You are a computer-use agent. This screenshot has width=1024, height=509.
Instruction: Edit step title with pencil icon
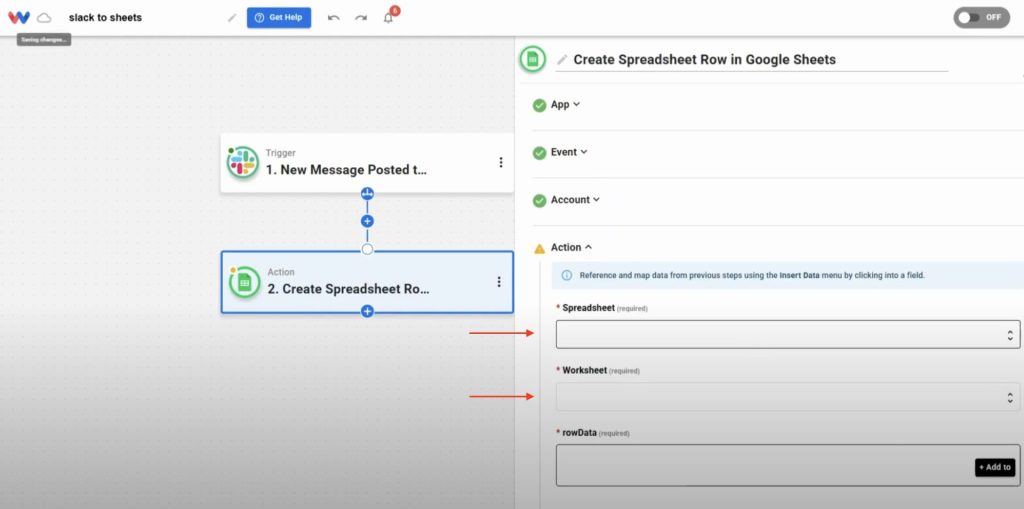[562, 60]
